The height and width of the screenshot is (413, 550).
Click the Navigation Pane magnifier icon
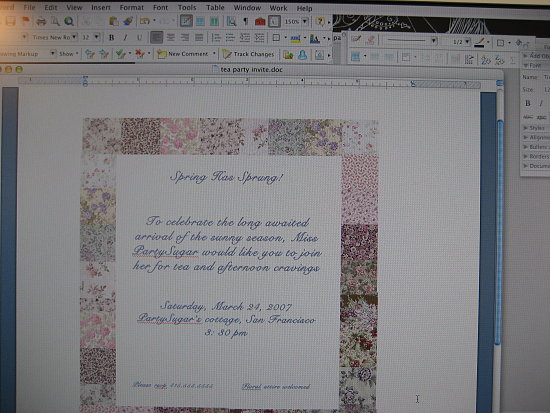(231, 22)
